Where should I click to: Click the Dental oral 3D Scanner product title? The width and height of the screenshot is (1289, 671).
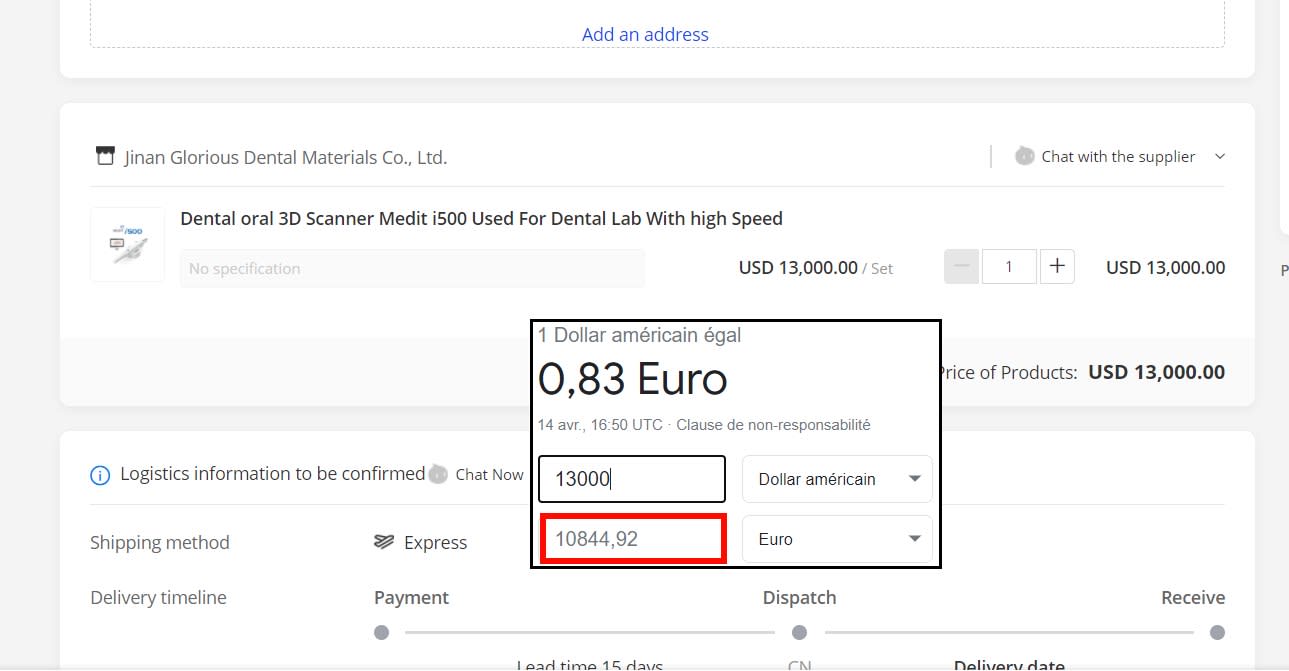[x=481, y=218]
